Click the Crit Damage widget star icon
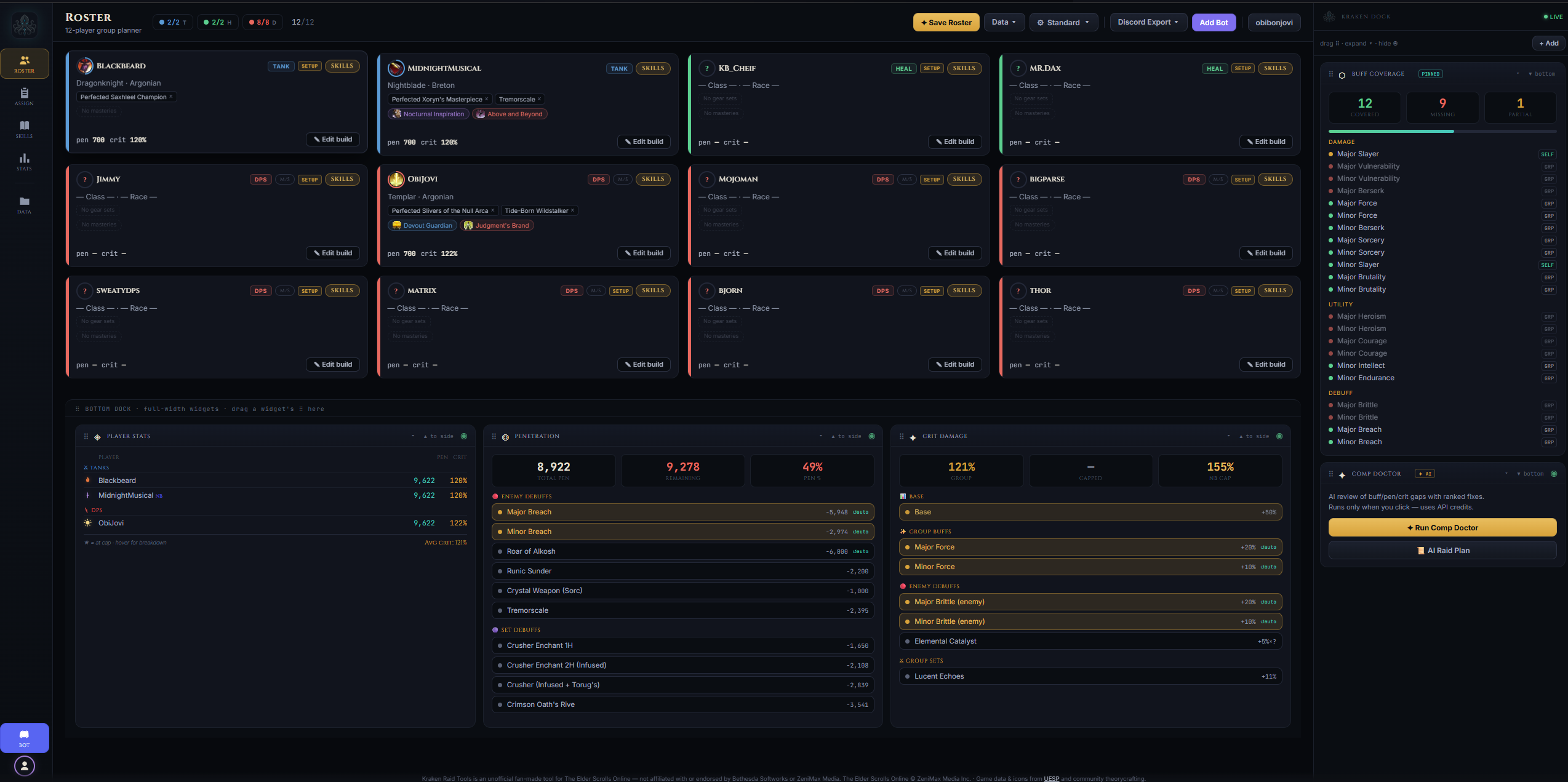The width and height of the screenshot is (1568, 782). tap(913, 437)
